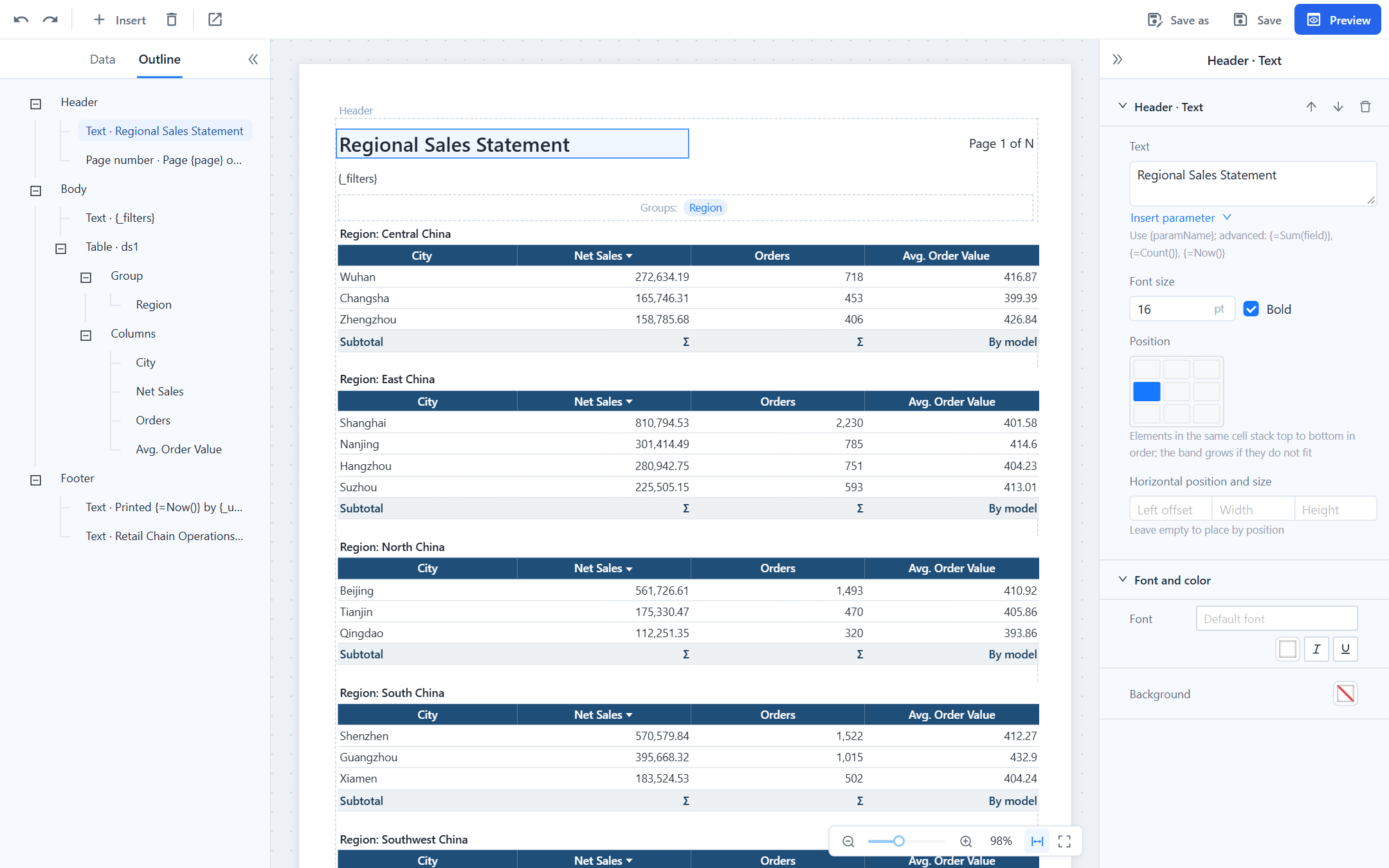Click the zoom in magnifier icon
This screenshot has height=868, width=1389.
click(966, 841)
